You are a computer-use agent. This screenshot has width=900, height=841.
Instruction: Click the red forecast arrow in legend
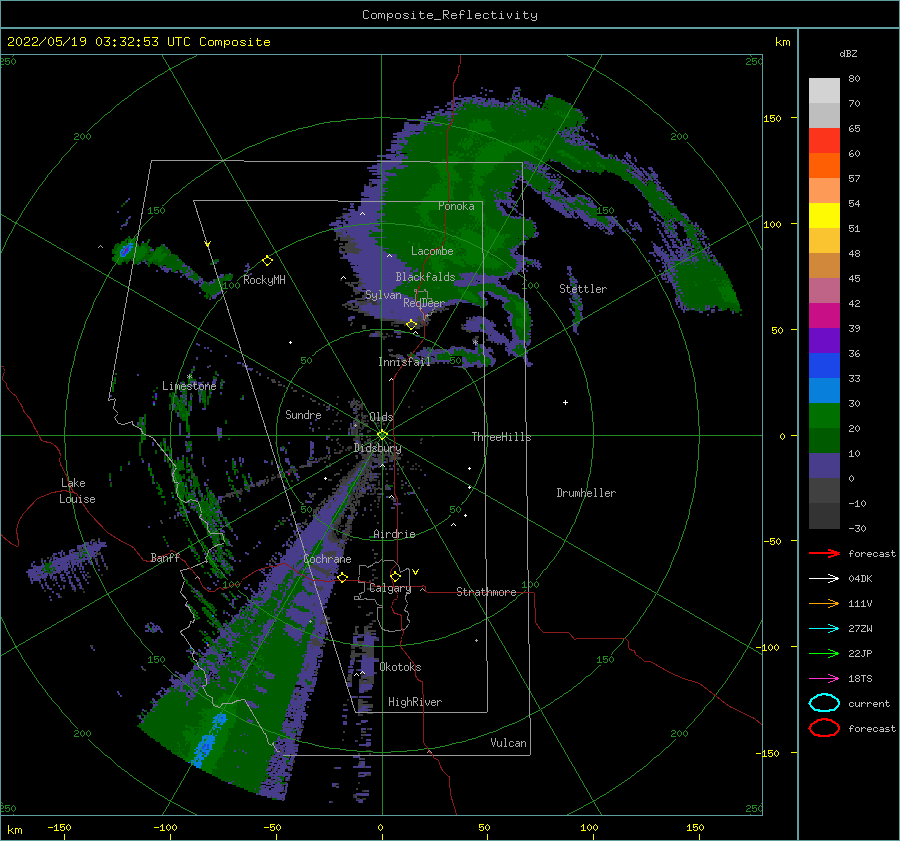[x=824, y=553]
